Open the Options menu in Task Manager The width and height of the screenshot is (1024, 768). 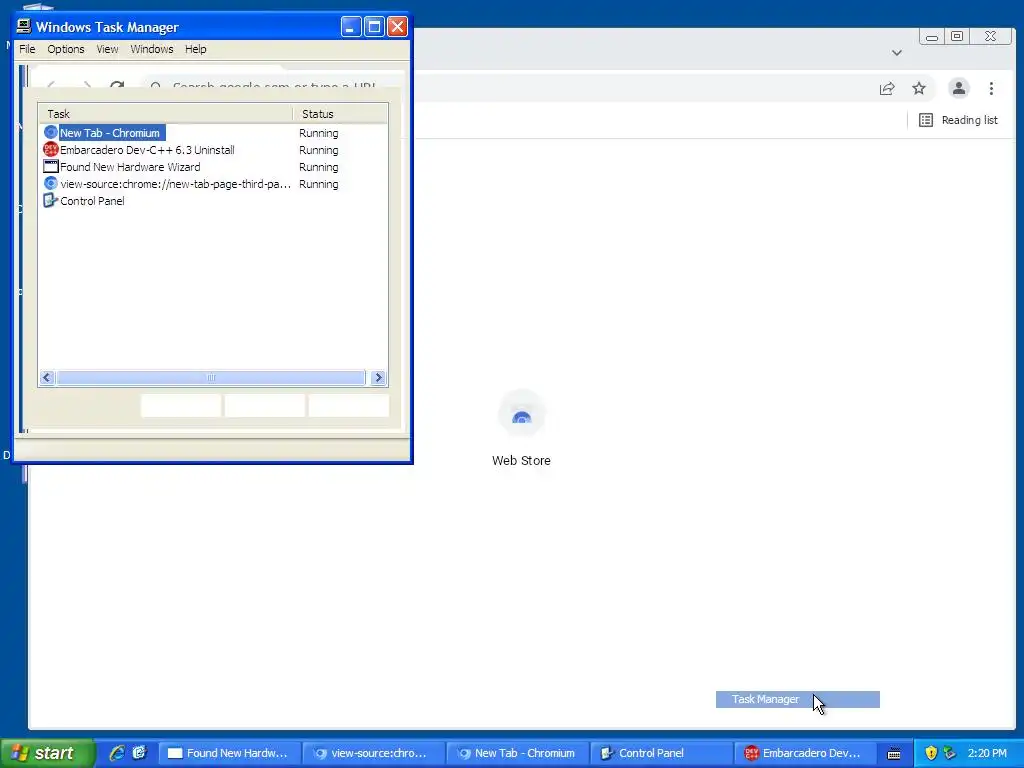click(65, 49)
